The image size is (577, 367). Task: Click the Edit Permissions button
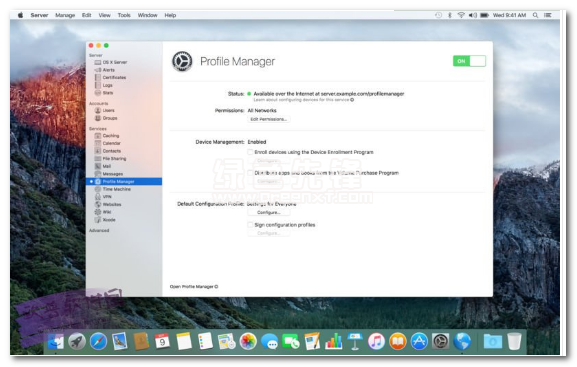269,119
